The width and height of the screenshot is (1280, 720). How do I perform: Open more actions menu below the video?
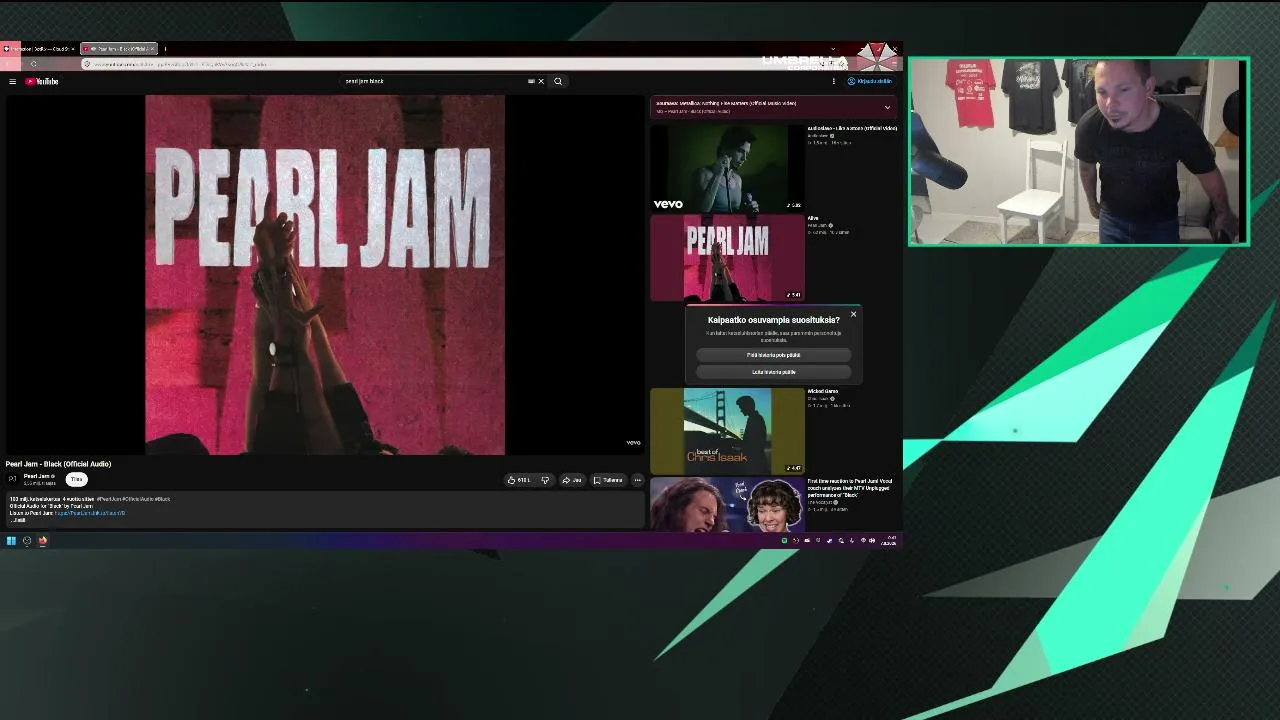(637, 480)
